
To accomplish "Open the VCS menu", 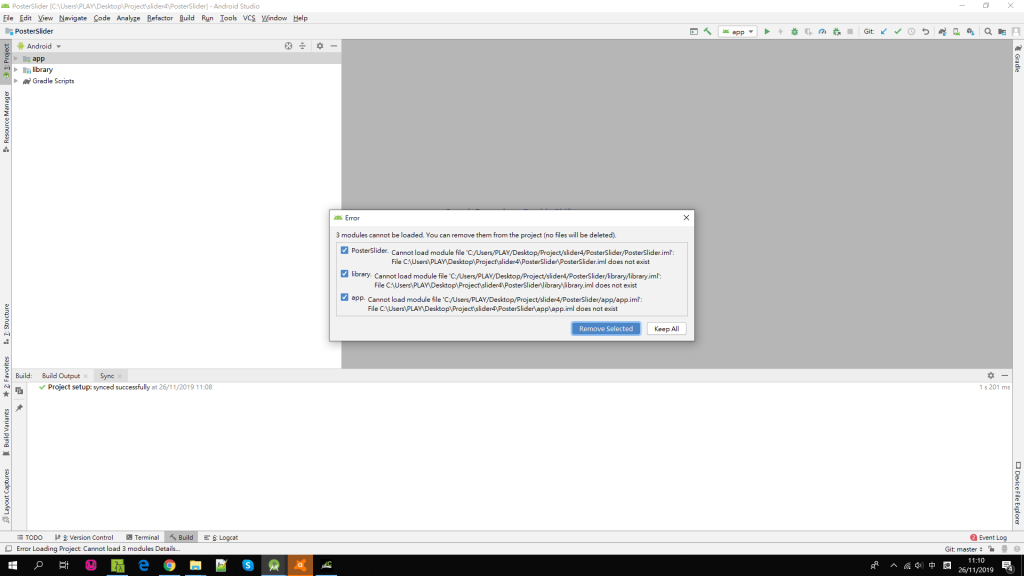I will (x=249, y=18).
